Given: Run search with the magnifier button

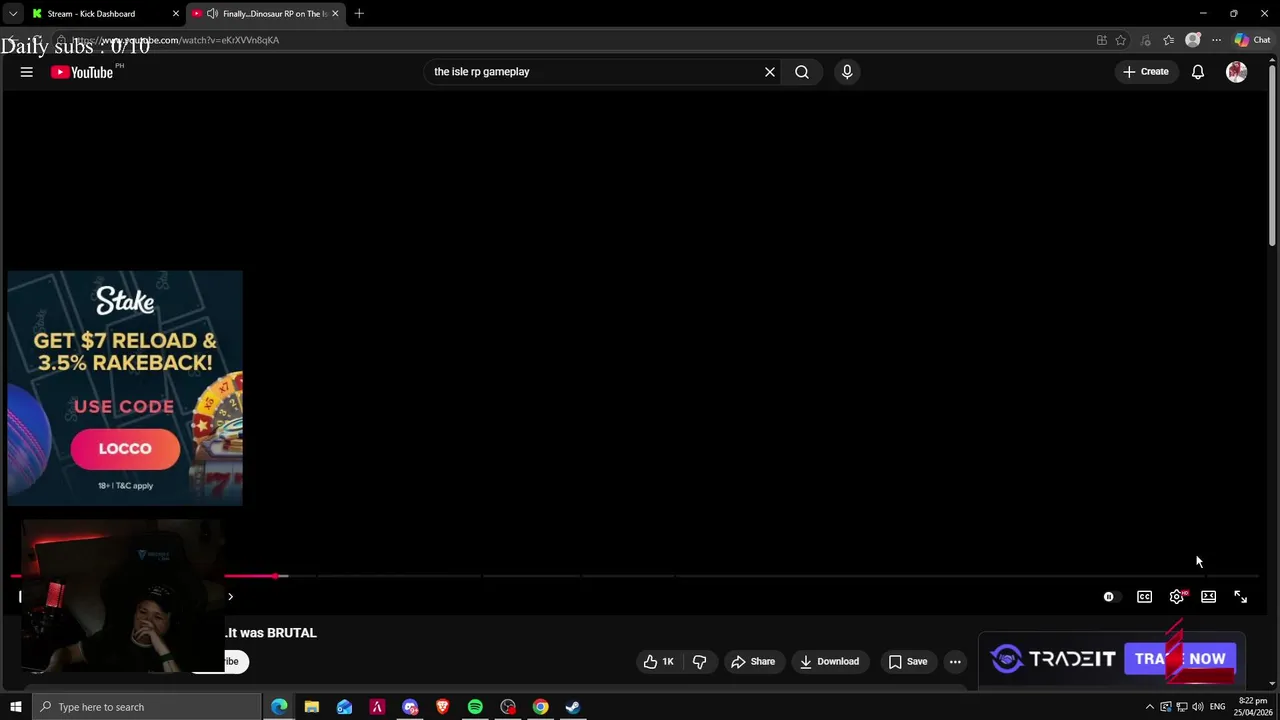Looking at the screenshot, I should coord(802,72).
